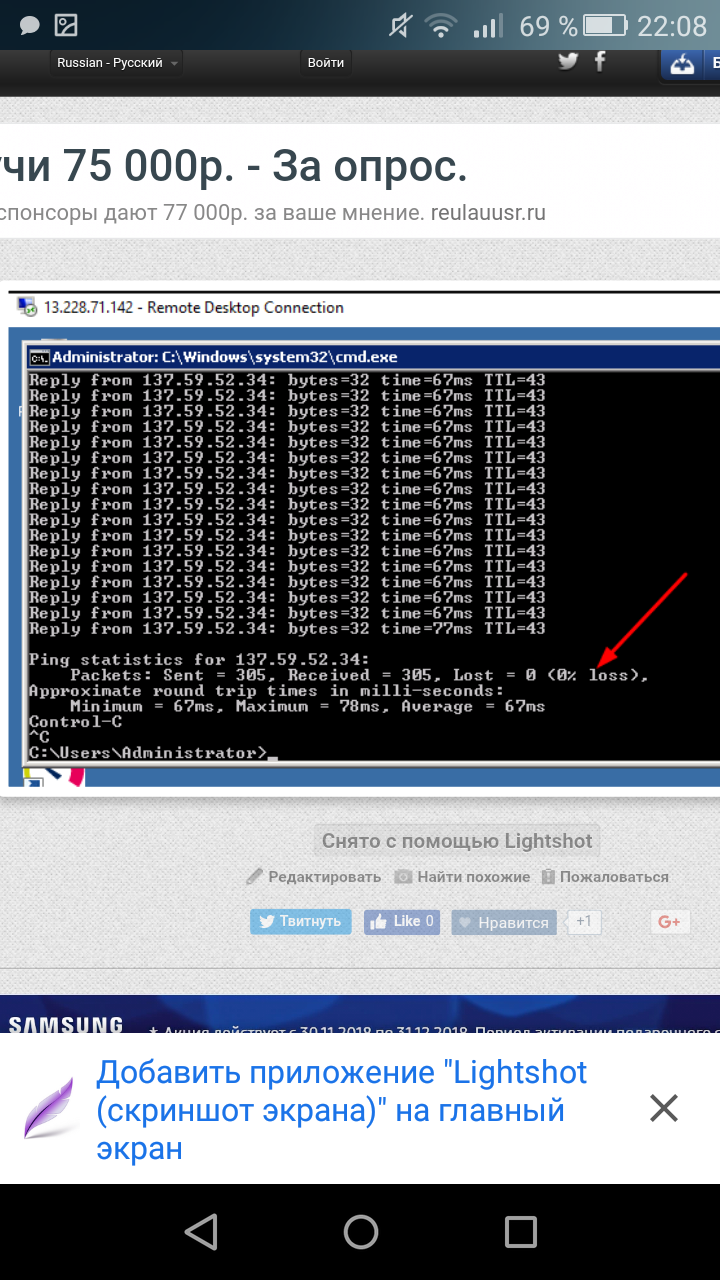Dismiss the add-to-home-screen banner
The width and height of the screenshot is (720, 1280).
[664, 1108]
